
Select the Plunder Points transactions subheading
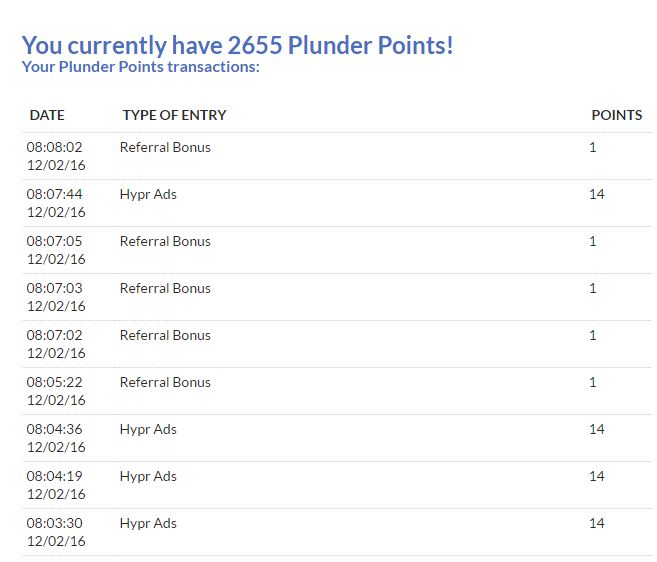141,67
